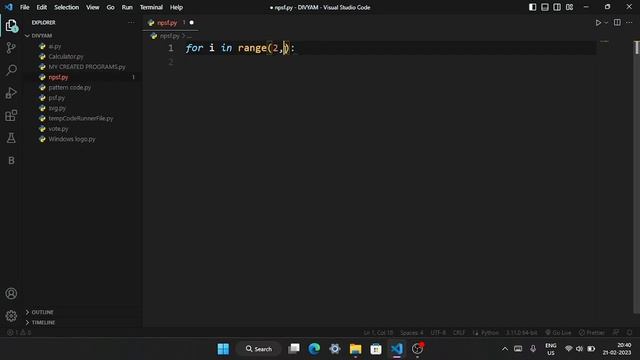Click the UTF-8 encoding status item

click(x=438, y=333)
